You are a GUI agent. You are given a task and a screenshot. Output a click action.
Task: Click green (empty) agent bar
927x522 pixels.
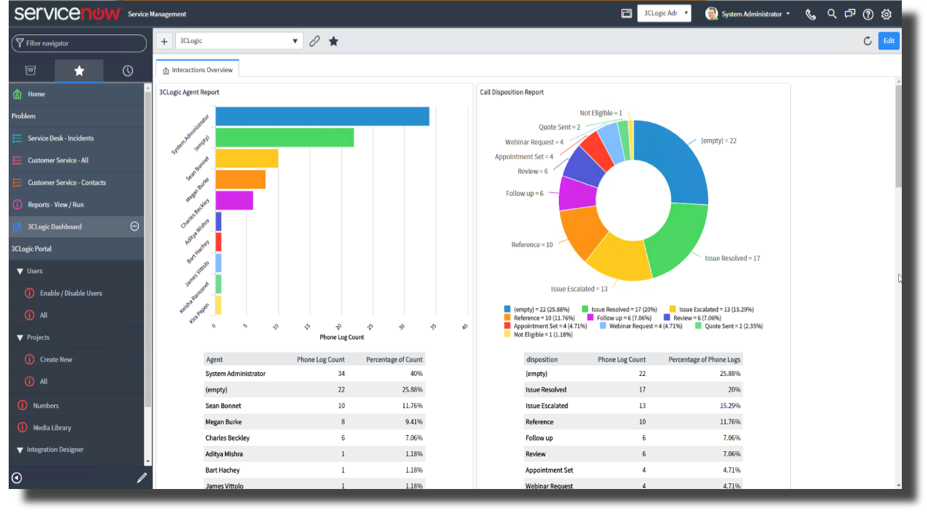(x=284, y=137)
